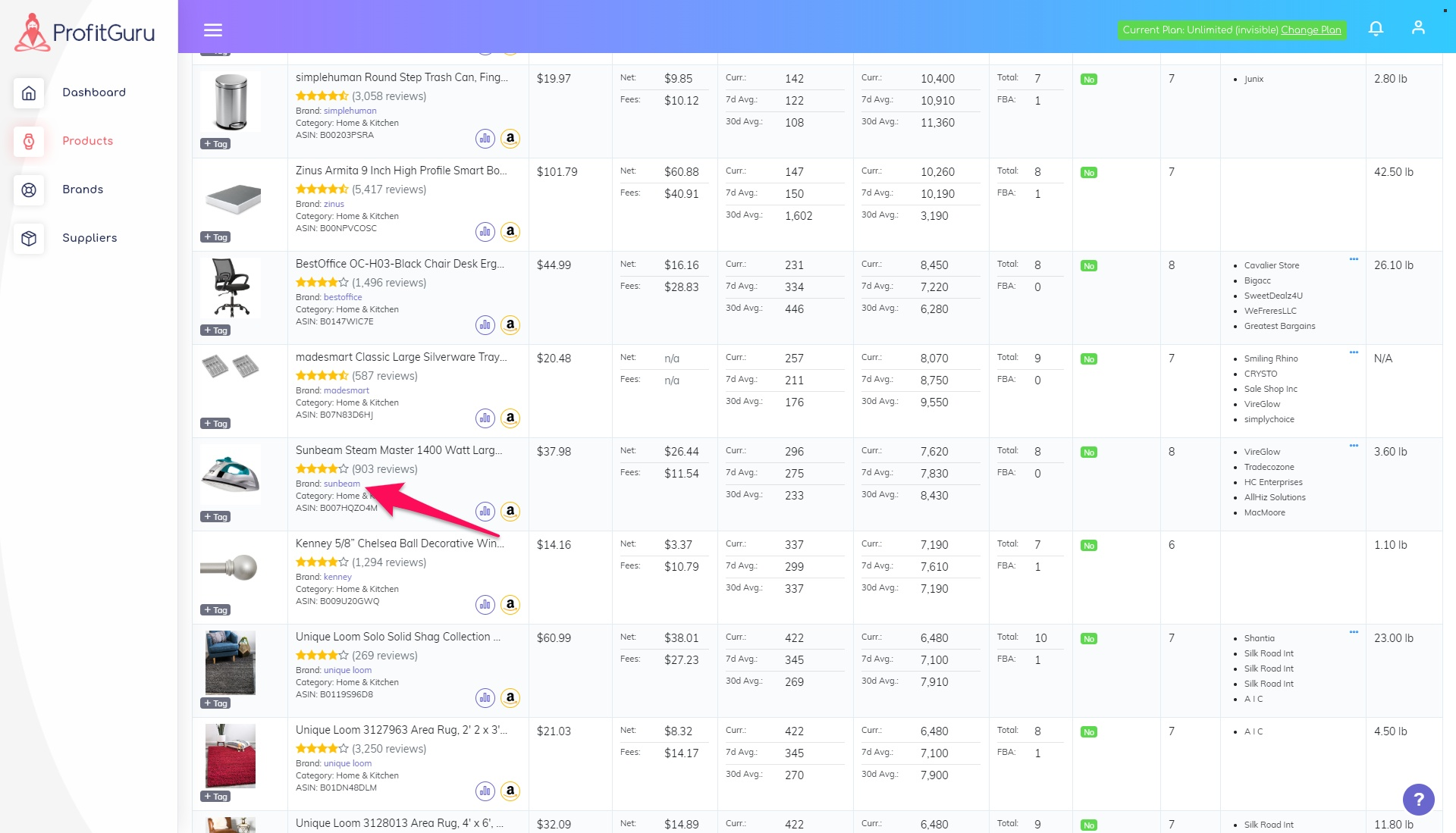The height and width of the screenshot is (833, 1456).
Task: Open chart icon for Unique Loom Solo Shag
Action: [x=485, y=697]
